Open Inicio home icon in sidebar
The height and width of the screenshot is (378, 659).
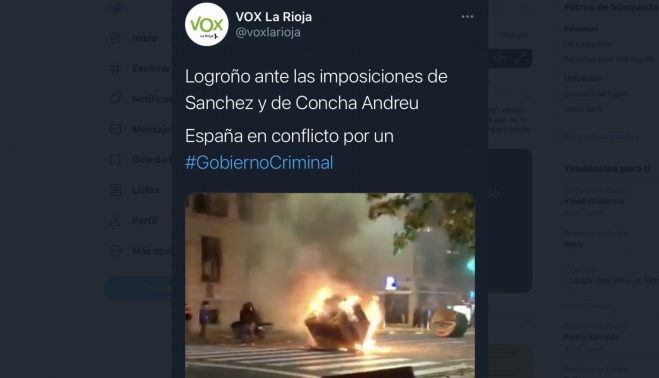(x=115, y=38)
